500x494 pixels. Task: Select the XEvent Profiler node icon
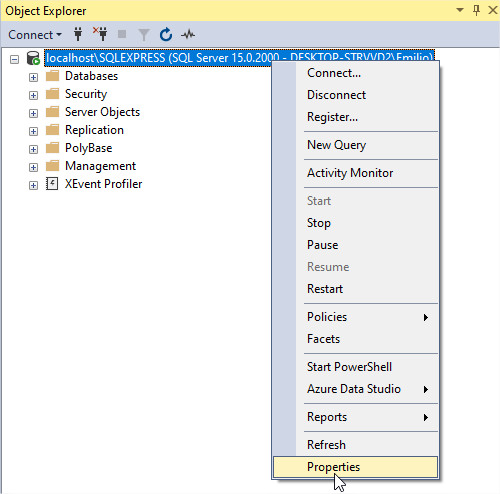tap(52, 184)
